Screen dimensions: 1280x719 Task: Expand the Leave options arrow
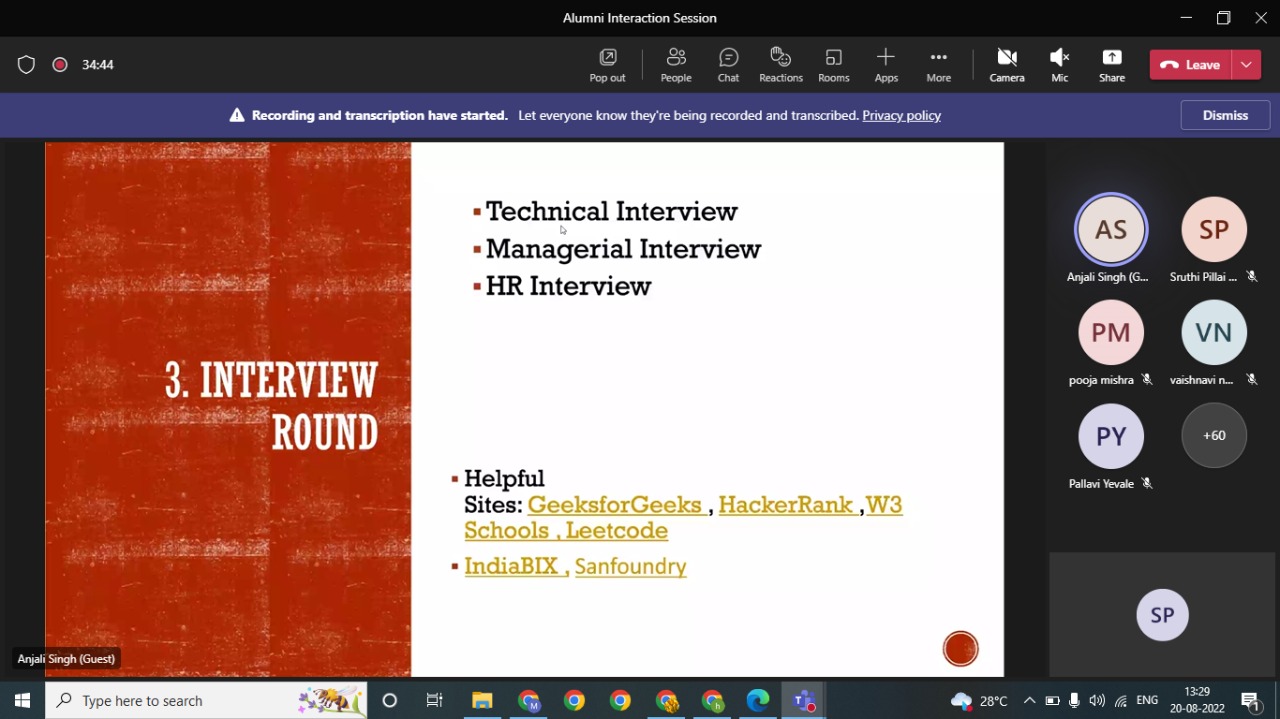(x=1246, y=65)
